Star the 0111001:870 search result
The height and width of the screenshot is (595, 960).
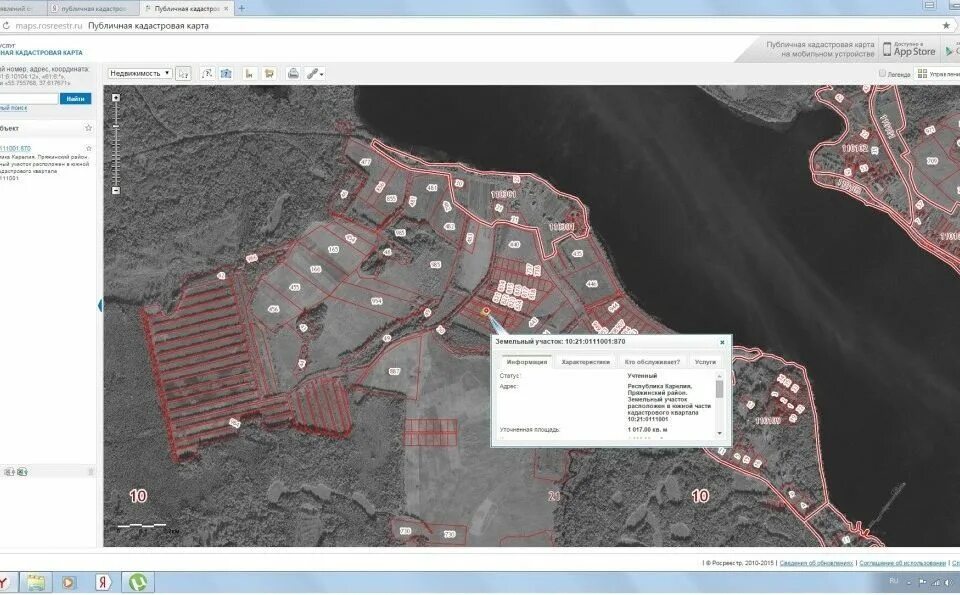(89, 148)
